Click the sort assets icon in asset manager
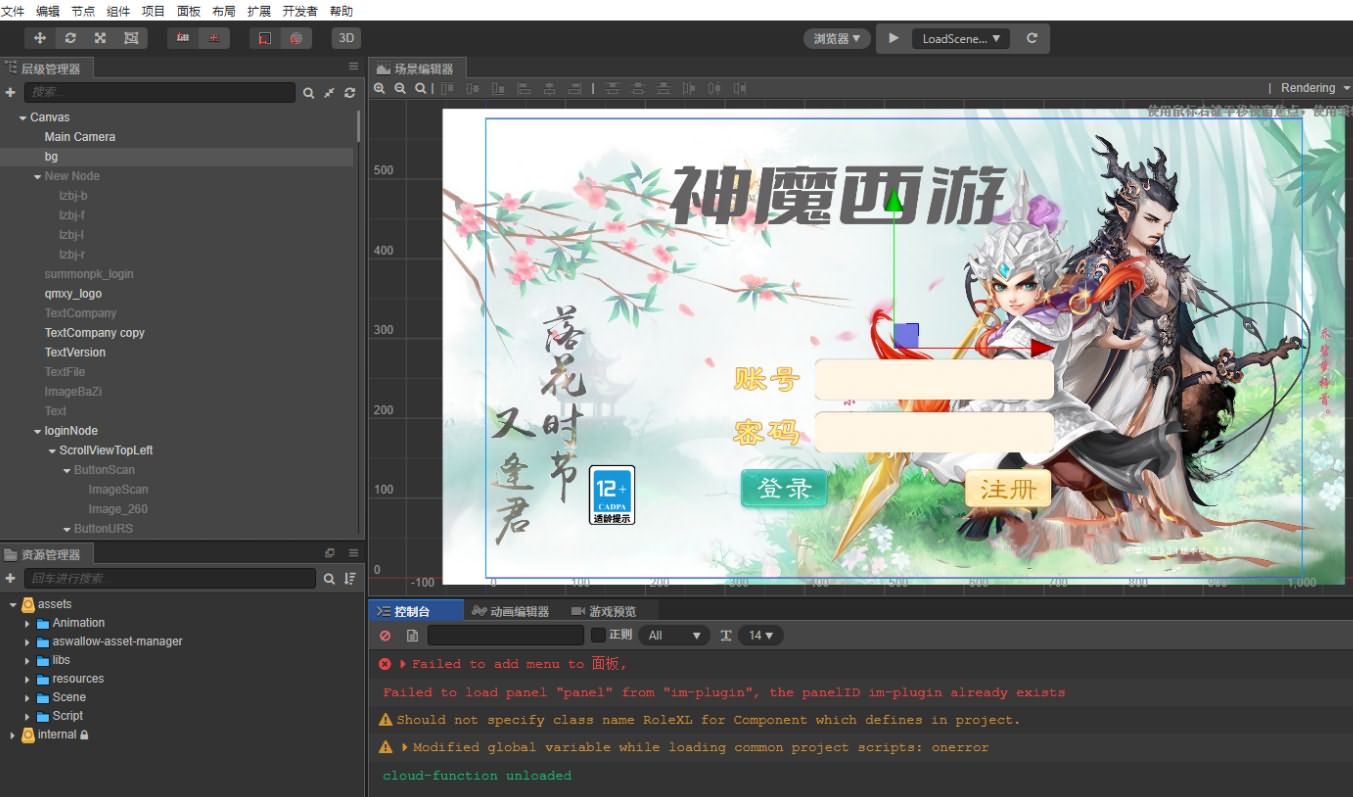The height and width of the screenshot is (797, 1353). (350, 579)
